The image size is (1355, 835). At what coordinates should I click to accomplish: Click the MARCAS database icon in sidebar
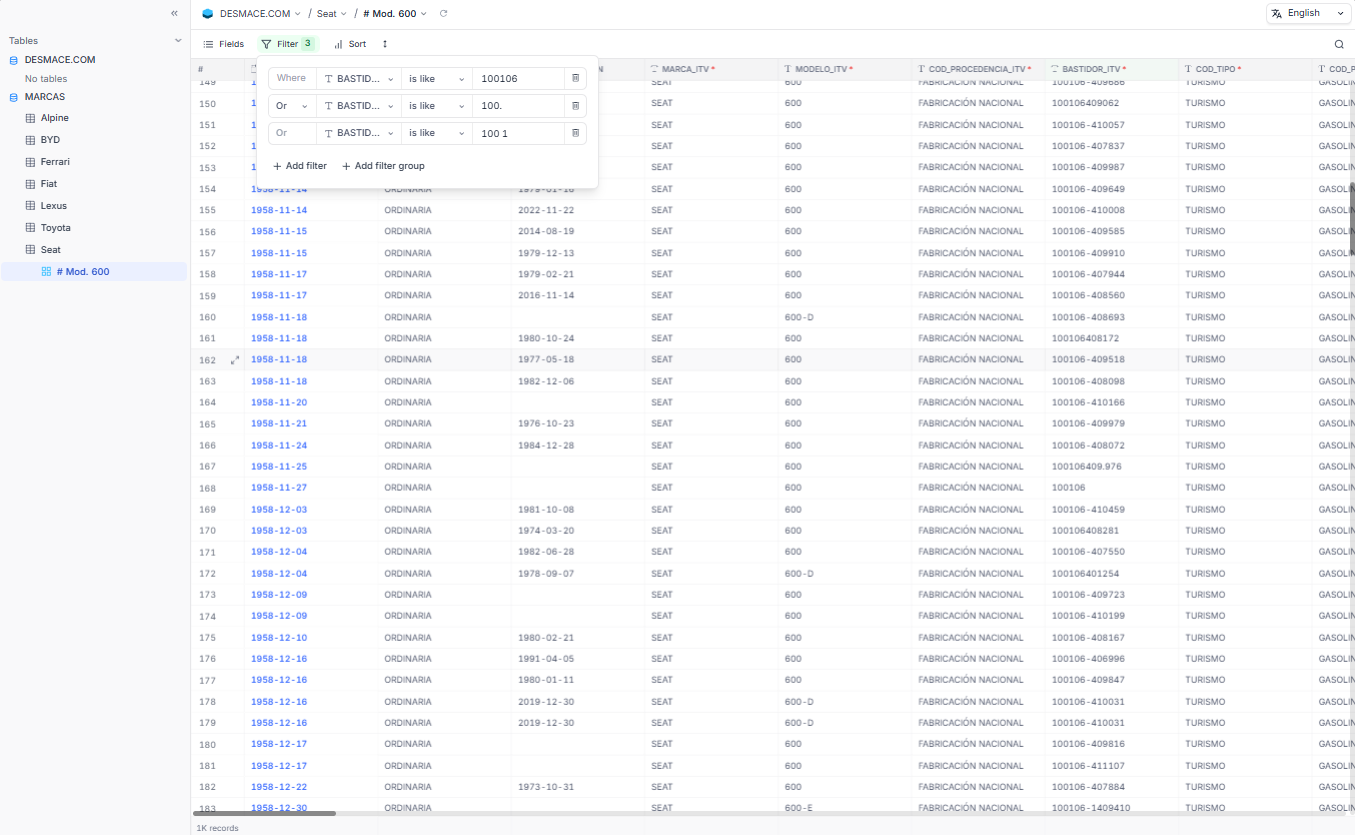(14, 97)
